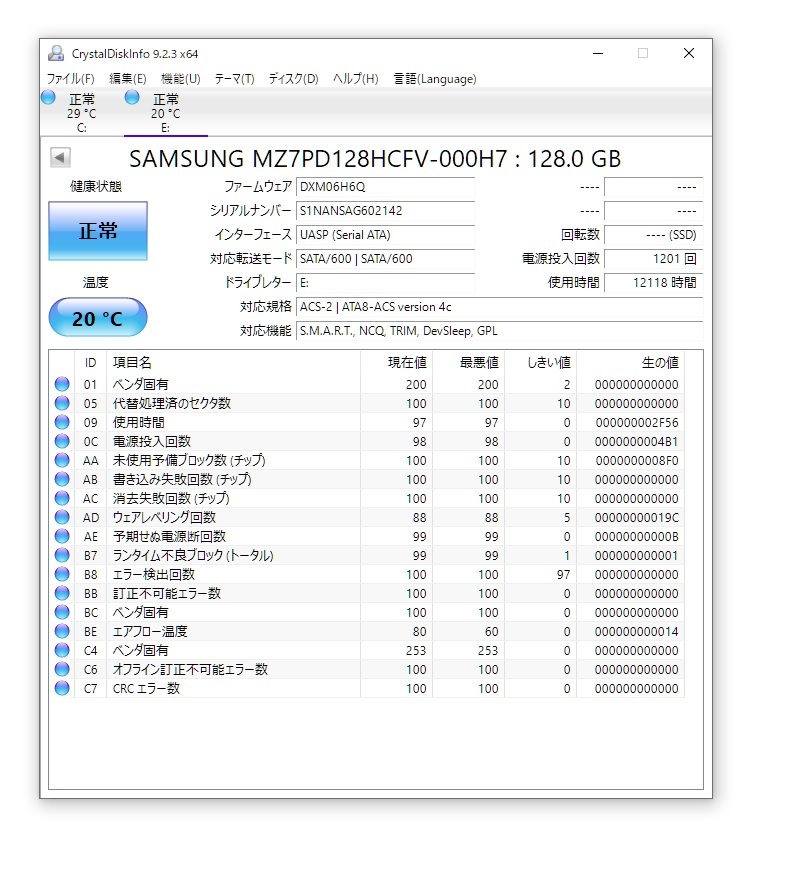Click the drive letter field E:
The width and height of the screenshot is (792, 884).
(x=386, y=283)
